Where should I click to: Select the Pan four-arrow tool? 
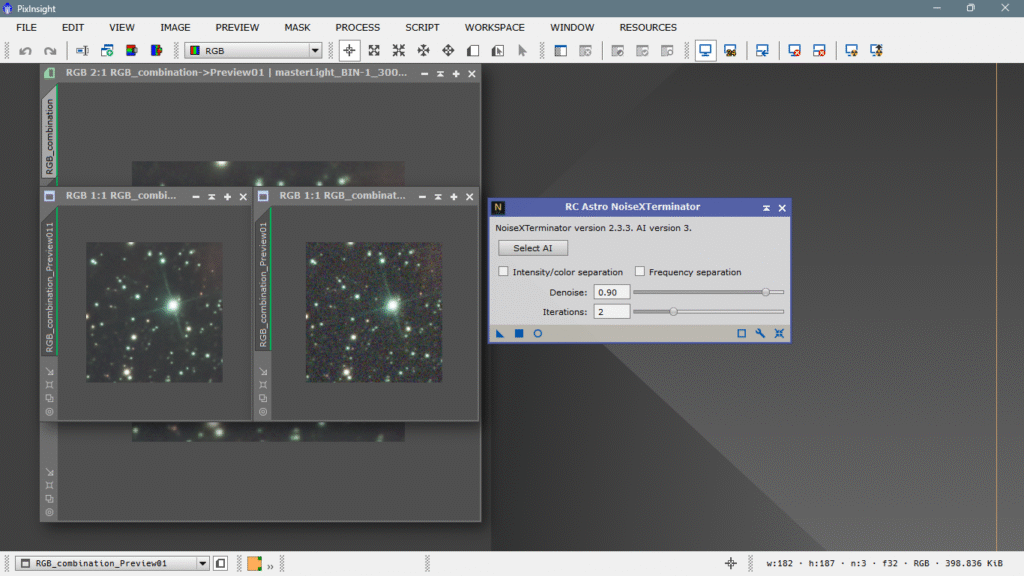click(424, 51)
